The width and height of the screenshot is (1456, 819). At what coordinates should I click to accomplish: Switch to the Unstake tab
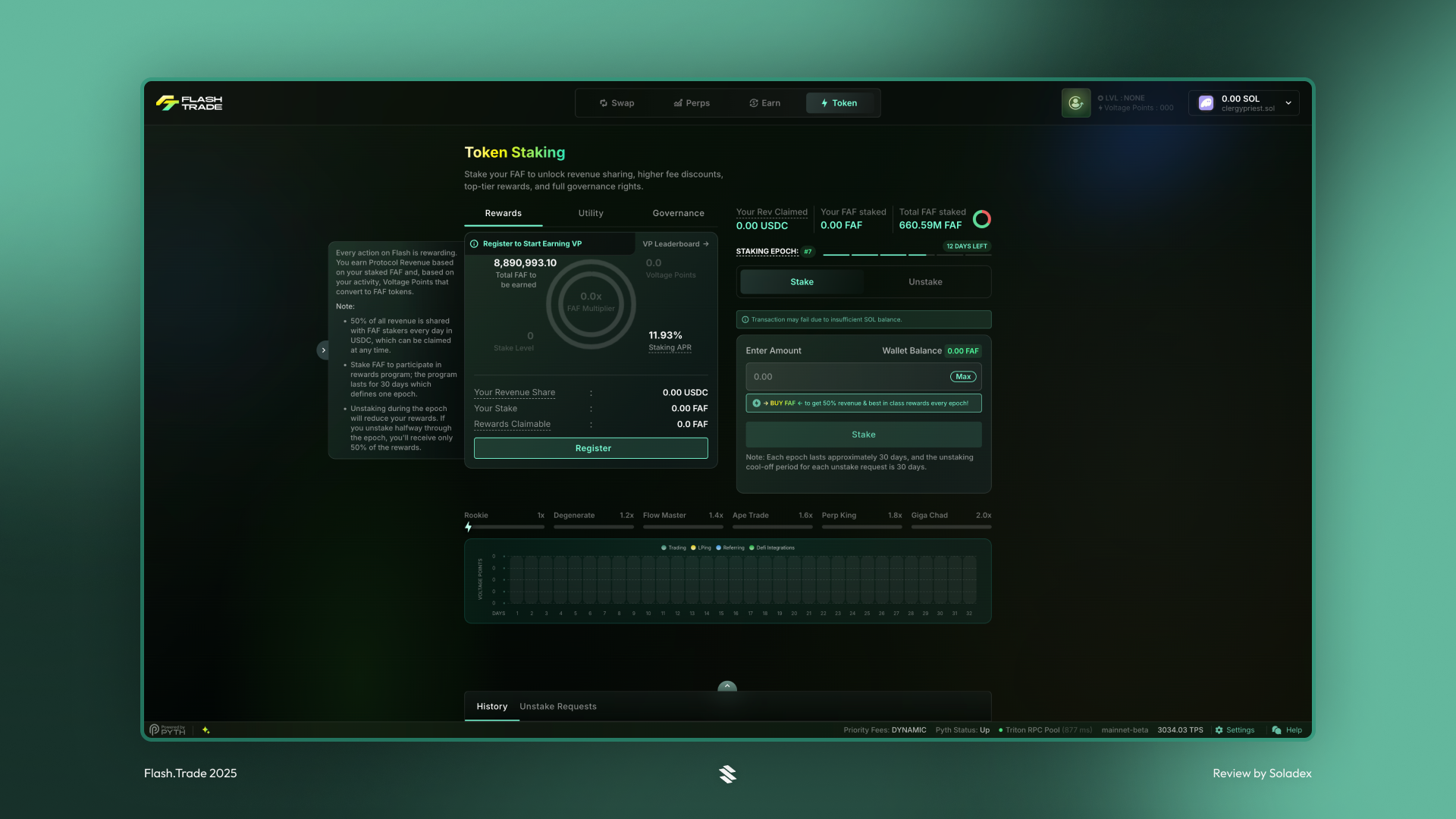click(924, 281)
